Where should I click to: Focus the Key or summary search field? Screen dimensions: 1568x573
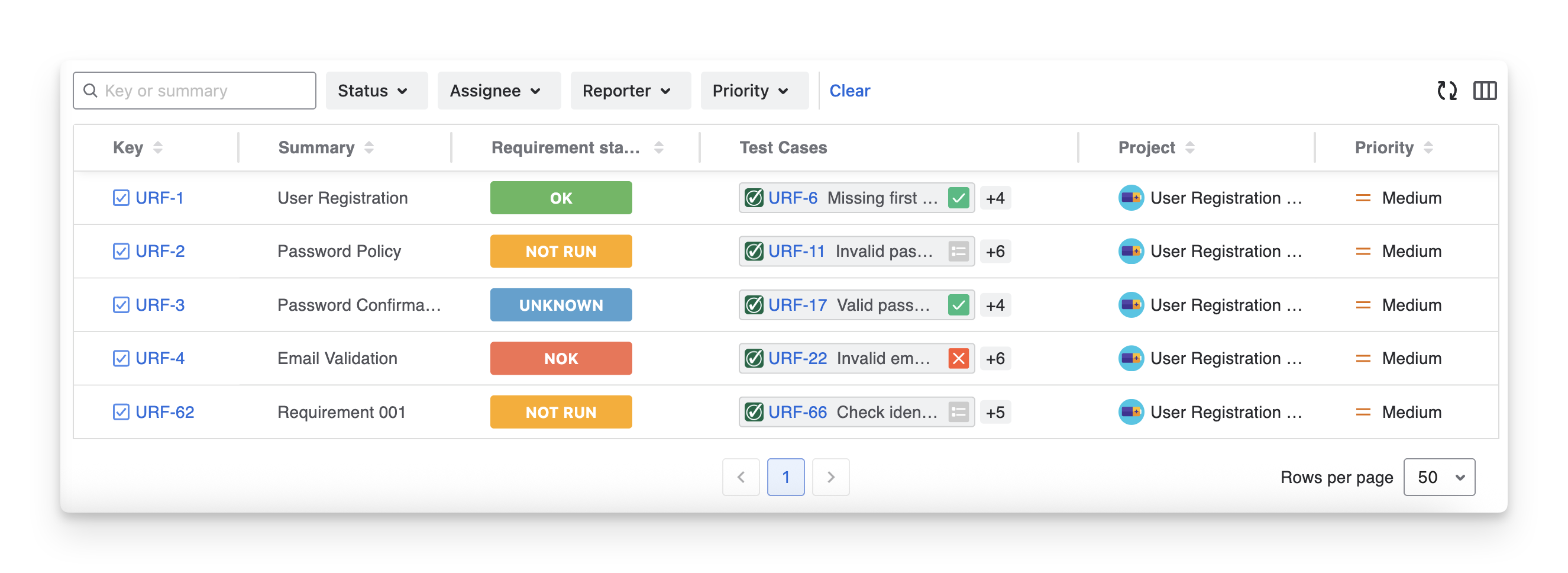coord(201,91)
